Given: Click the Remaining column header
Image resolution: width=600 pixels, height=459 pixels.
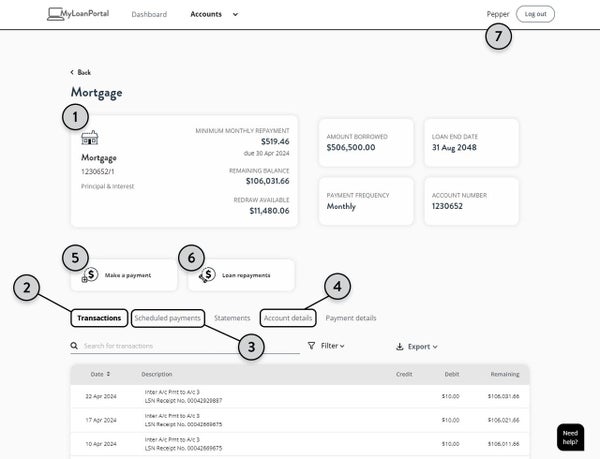Looking at the screenshot, I should click(505, 374).
